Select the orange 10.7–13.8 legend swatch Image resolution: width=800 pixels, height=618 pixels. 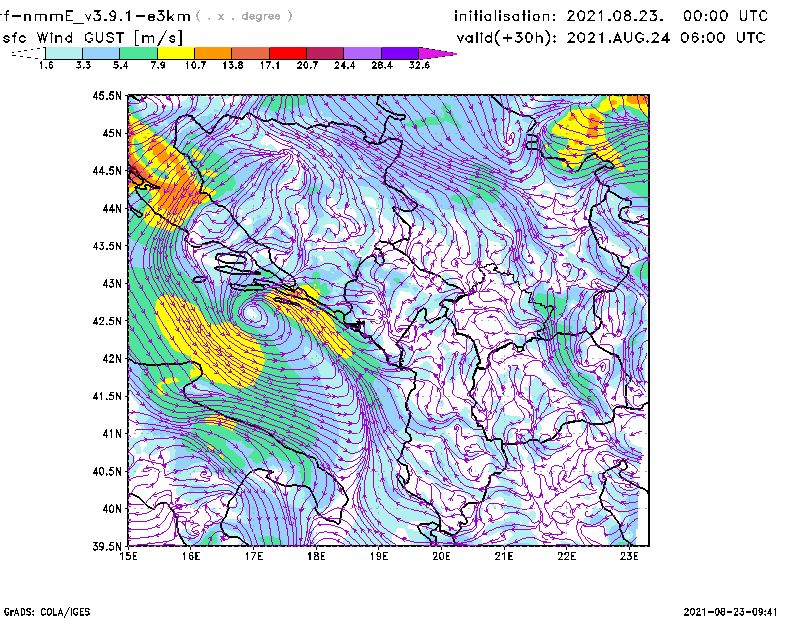coord(213,53)
